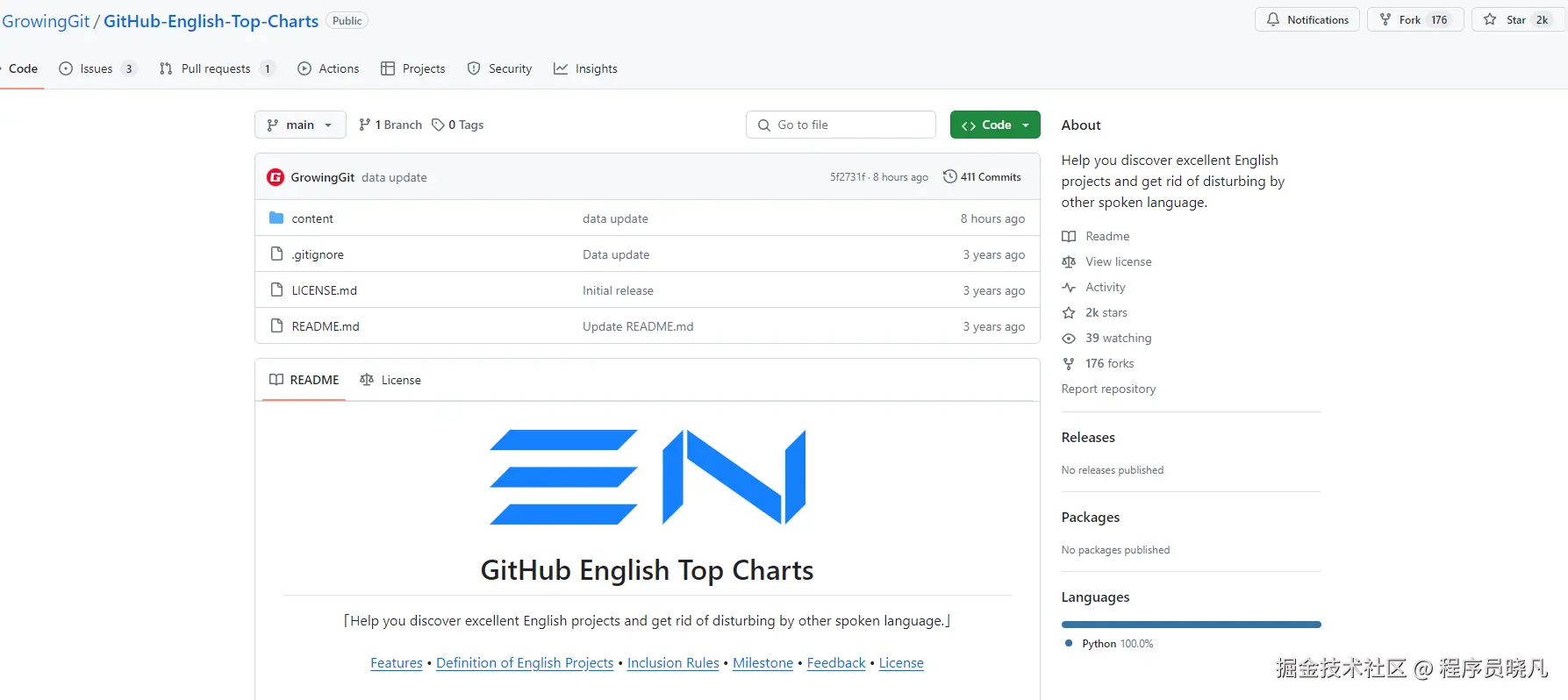The height and width of the screenshot is (700, 1568).
Task: Click the .gitignore file icon
Action: point(276,254)
